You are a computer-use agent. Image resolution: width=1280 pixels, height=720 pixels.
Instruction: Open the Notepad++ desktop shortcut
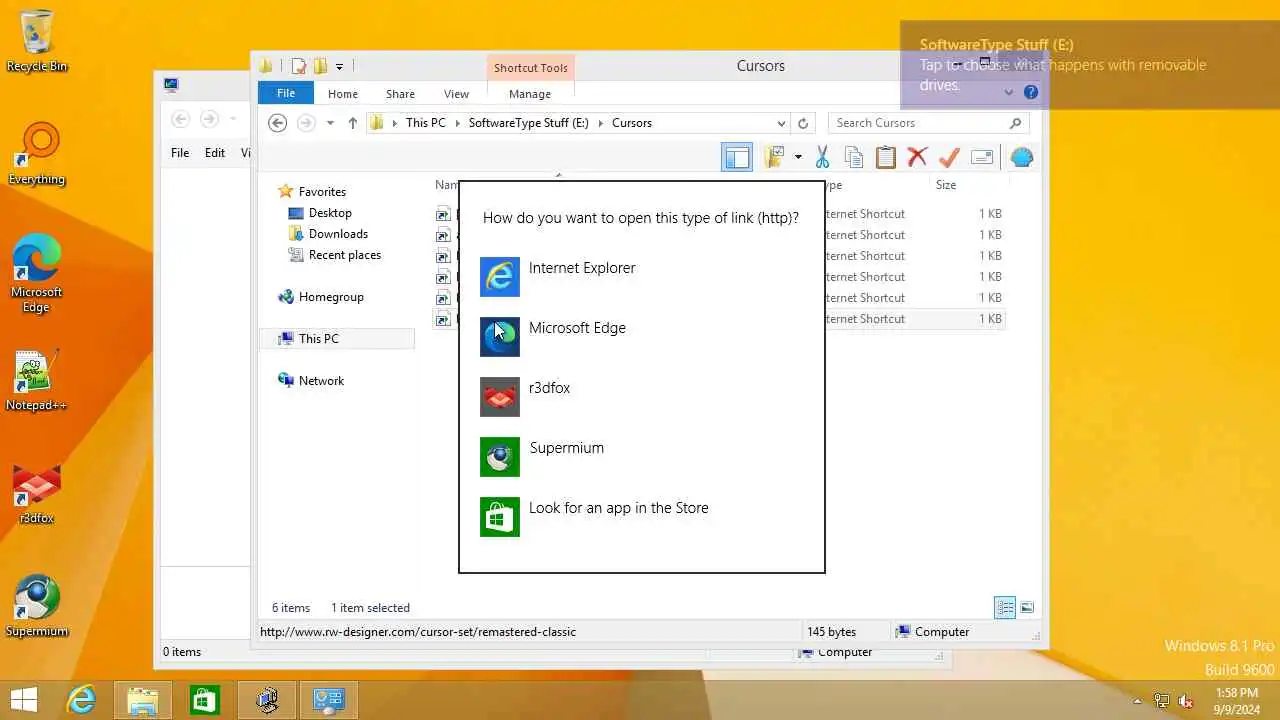coord(37,381)
